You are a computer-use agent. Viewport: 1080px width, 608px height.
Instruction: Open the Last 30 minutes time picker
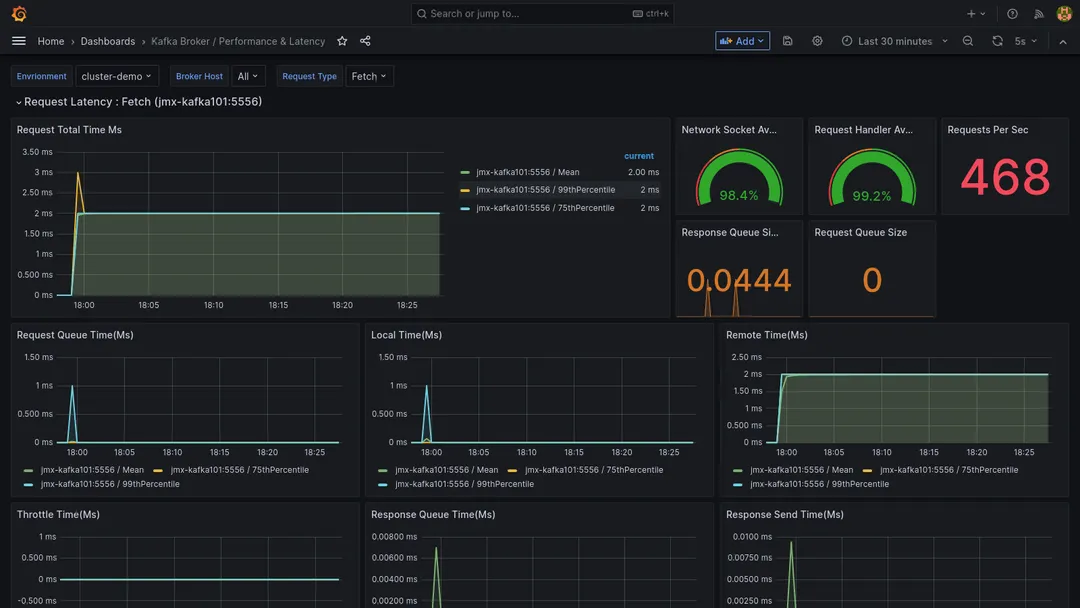[894, 41]
